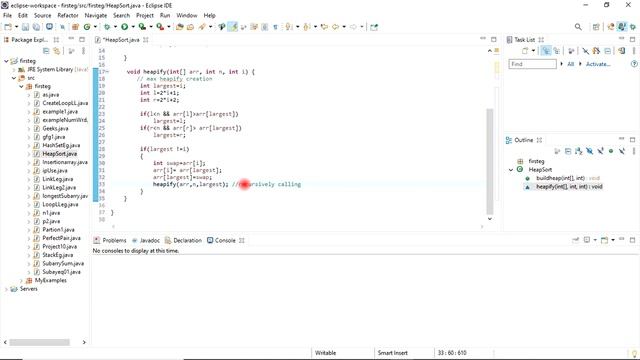Open the Window menu
The width and height of the screenshot is (640, 360).
[187, 16]
